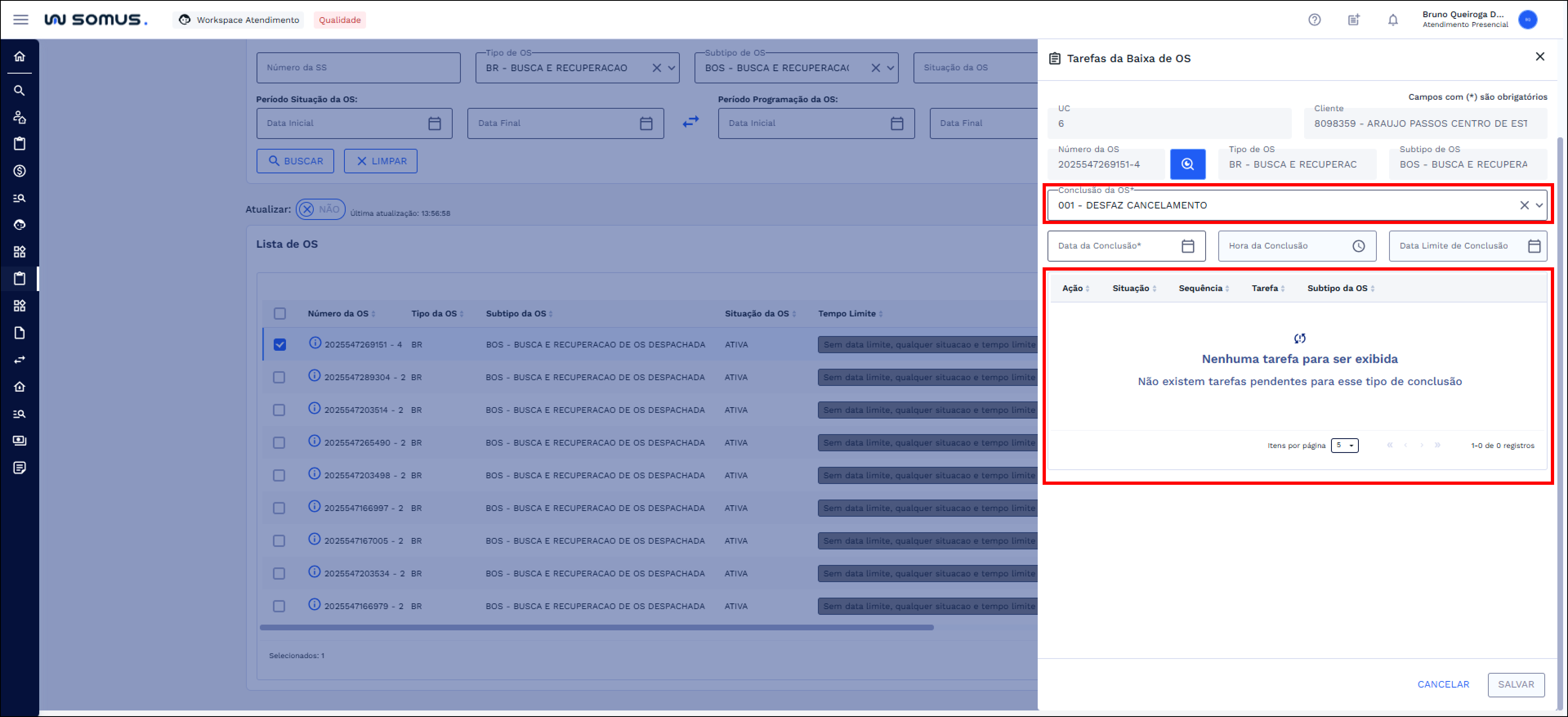Open the banknote icon in the sidebar
1568x717 pixels.
20,440
